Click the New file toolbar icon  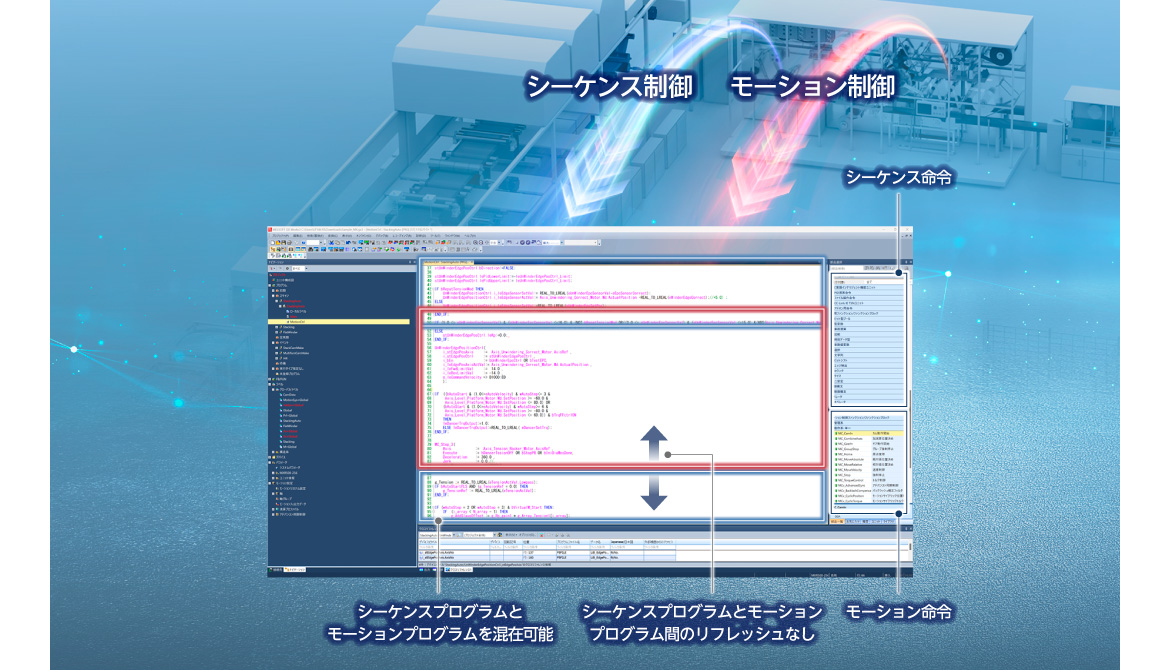click(272, 242)
